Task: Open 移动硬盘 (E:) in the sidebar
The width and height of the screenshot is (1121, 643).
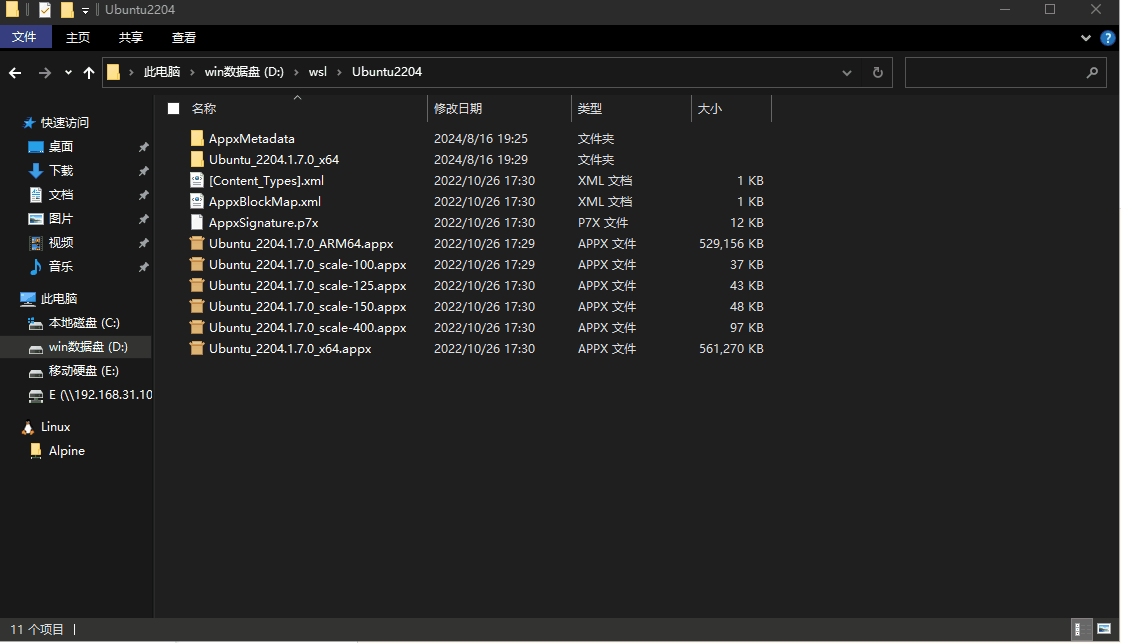Action: 84,371
